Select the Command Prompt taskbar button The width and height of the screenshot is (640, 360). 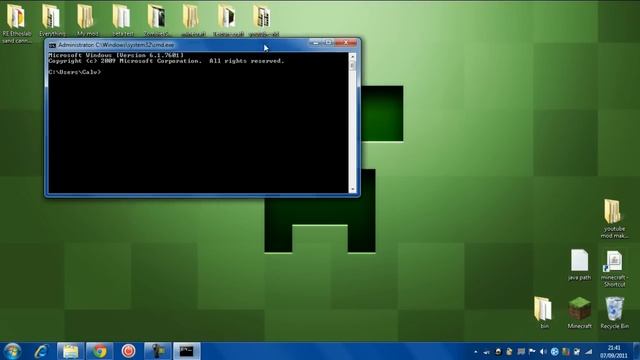[187, 351]
